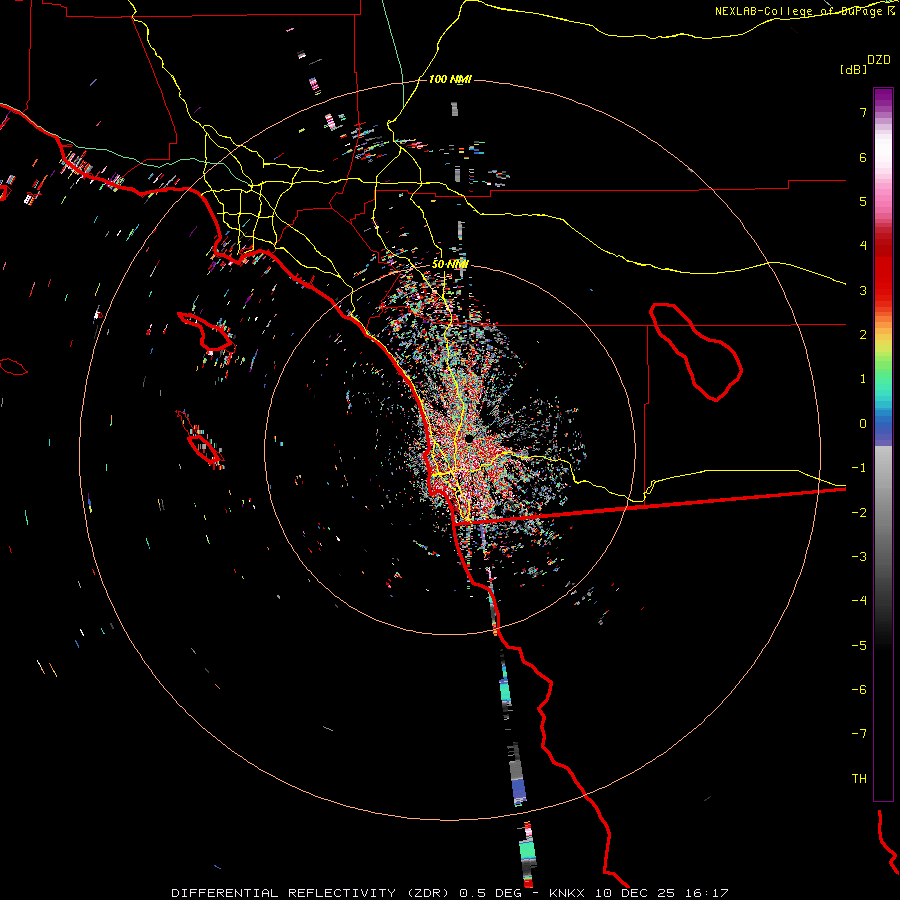This screenshot has width=900, height=900.
Task: Click the purple top segment of the color bar
Action: [883, 98]
